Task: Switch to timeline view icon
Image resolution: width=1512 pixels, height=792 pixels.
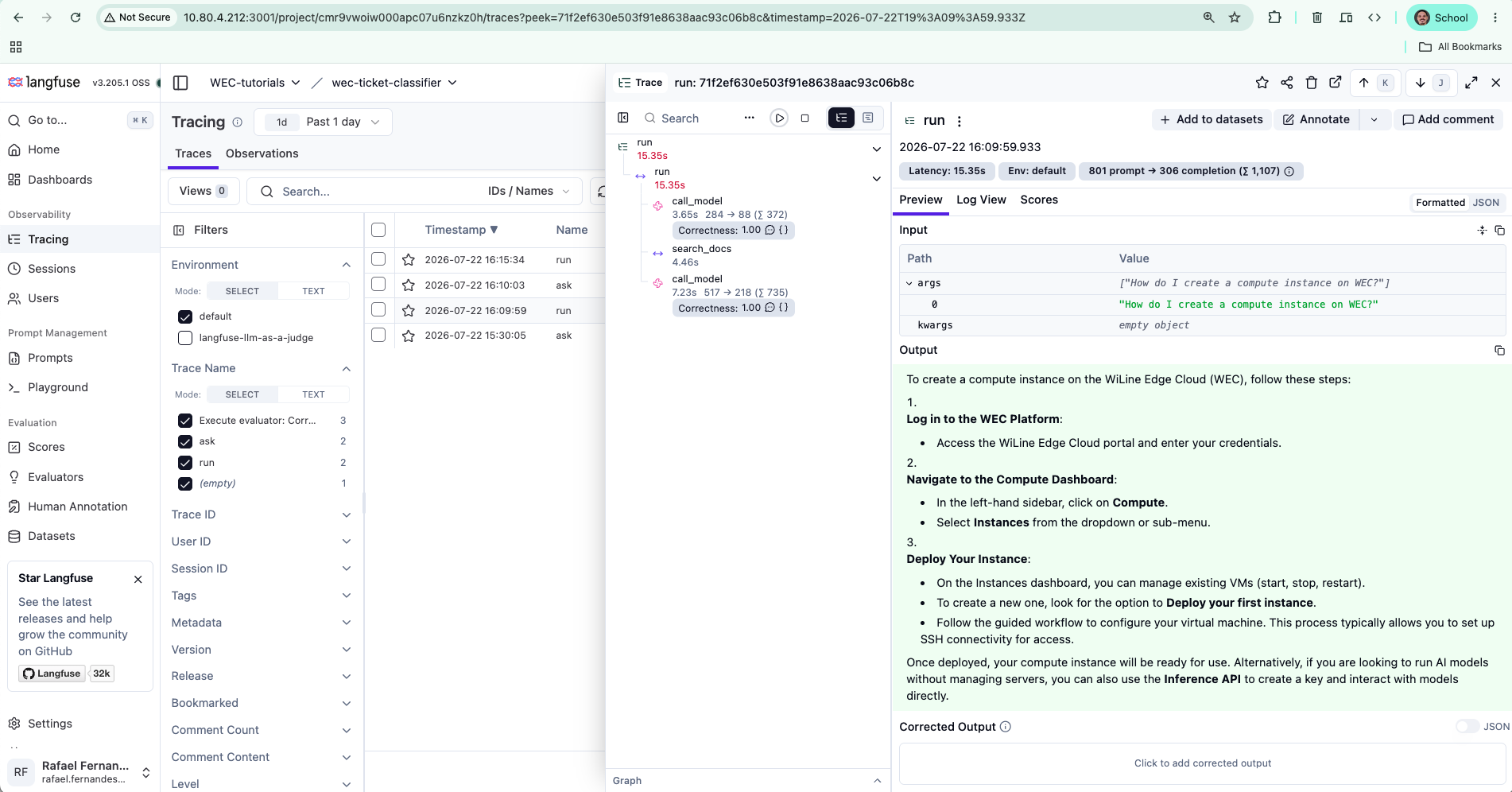Action: 867,118
